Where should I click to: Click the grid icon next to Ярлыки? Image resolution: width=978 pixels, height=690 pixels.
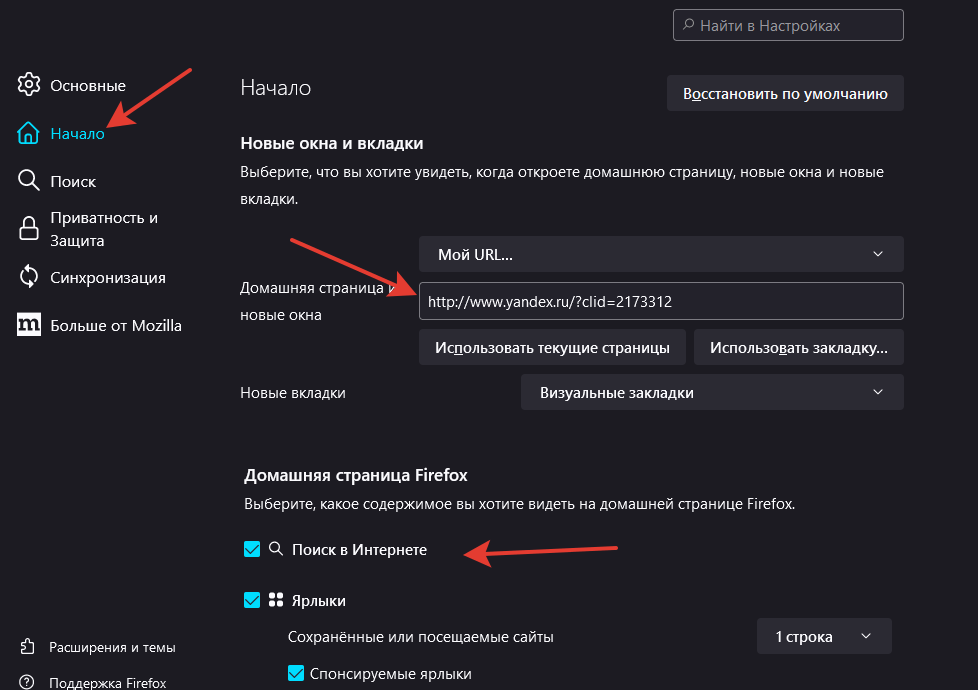(x=275, y=600)
